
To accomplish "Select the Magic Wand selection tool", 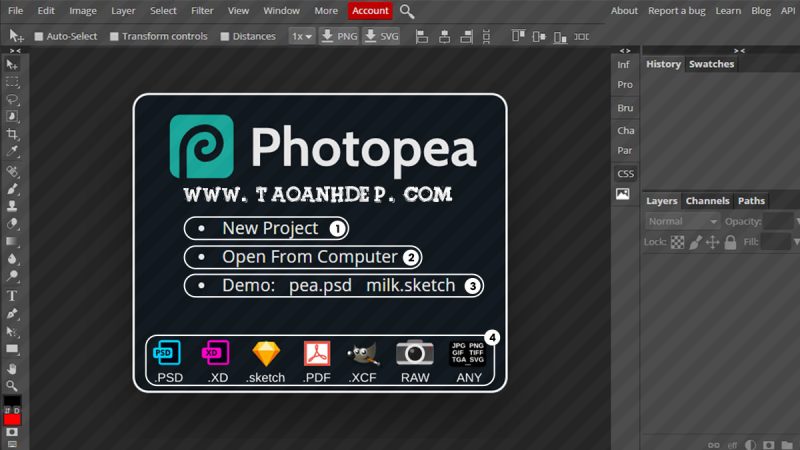I will pyautogui.click(x=12, y=117).
